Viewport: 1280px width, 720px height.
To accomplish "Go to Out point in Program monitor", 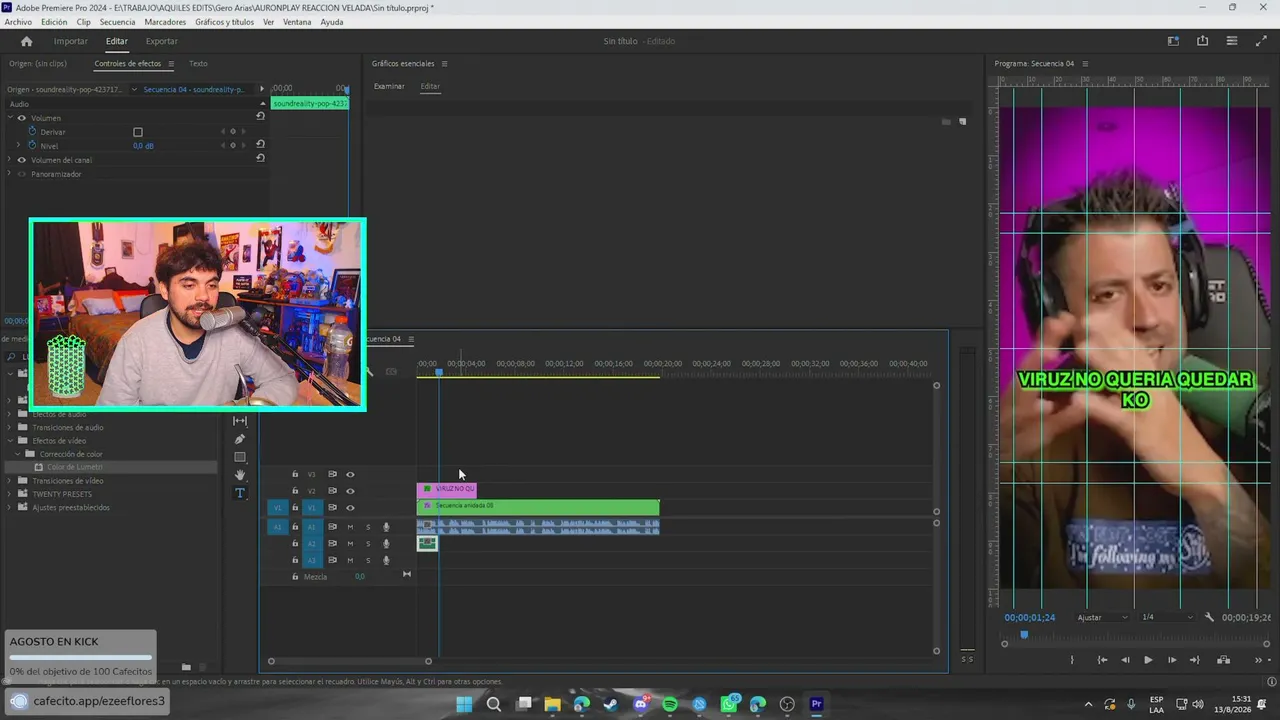I will coord(1194,660).
